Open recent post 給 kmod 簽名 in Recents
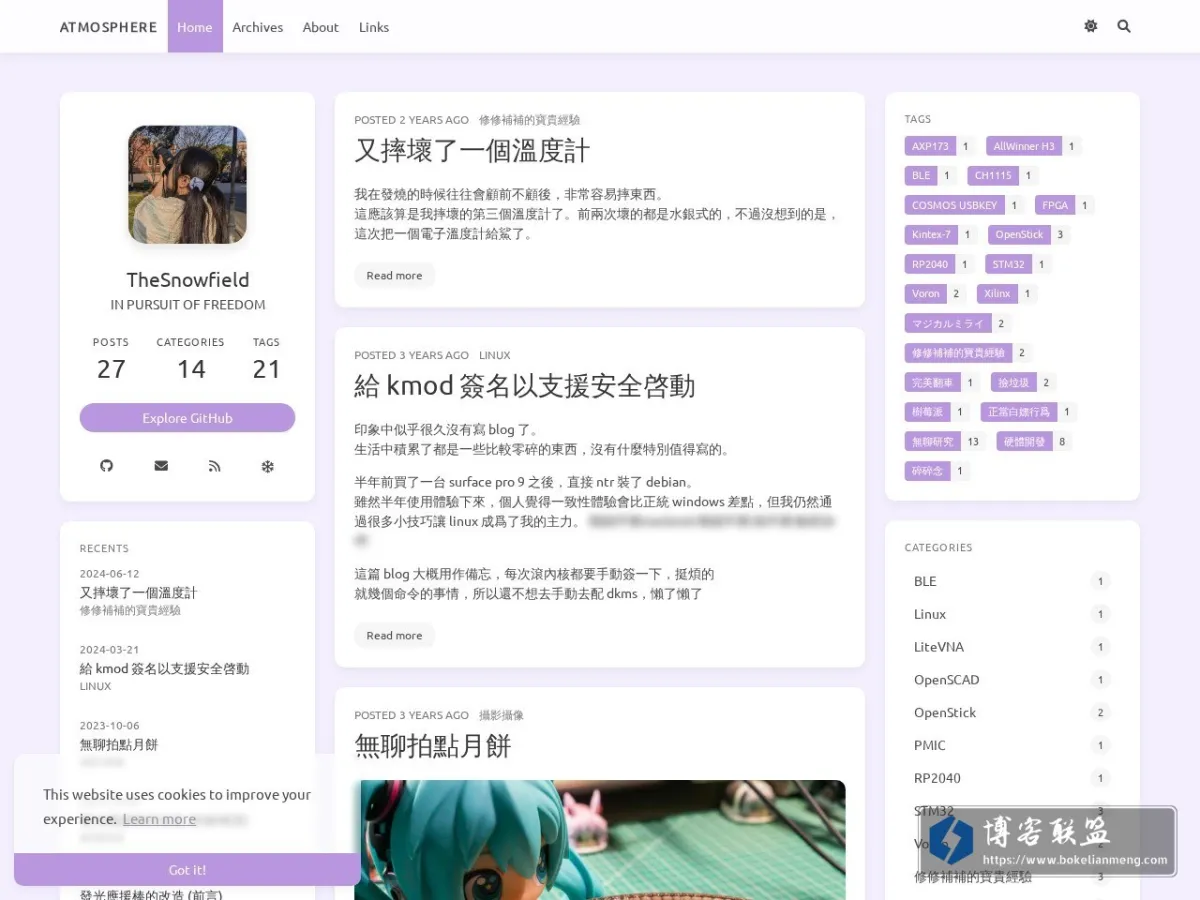The height and width of the screenshot is (900, 1200). (x=164, y=668)
